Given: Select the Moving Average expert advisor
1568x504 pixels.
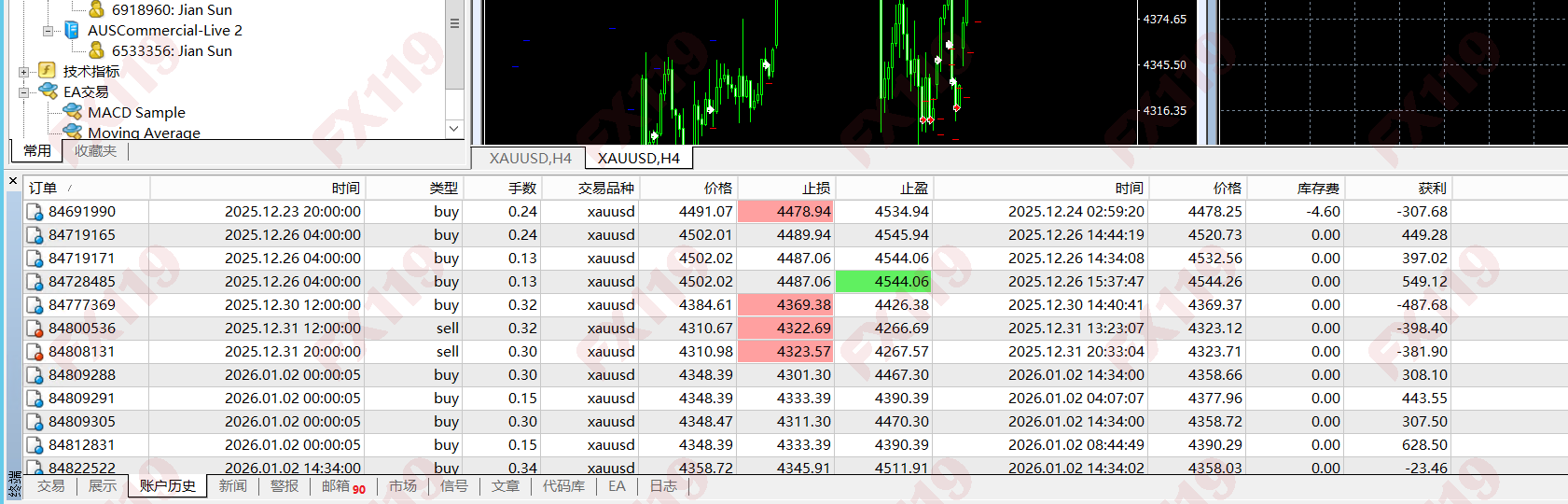Looking at the screenshot, I should coord(144,133).
